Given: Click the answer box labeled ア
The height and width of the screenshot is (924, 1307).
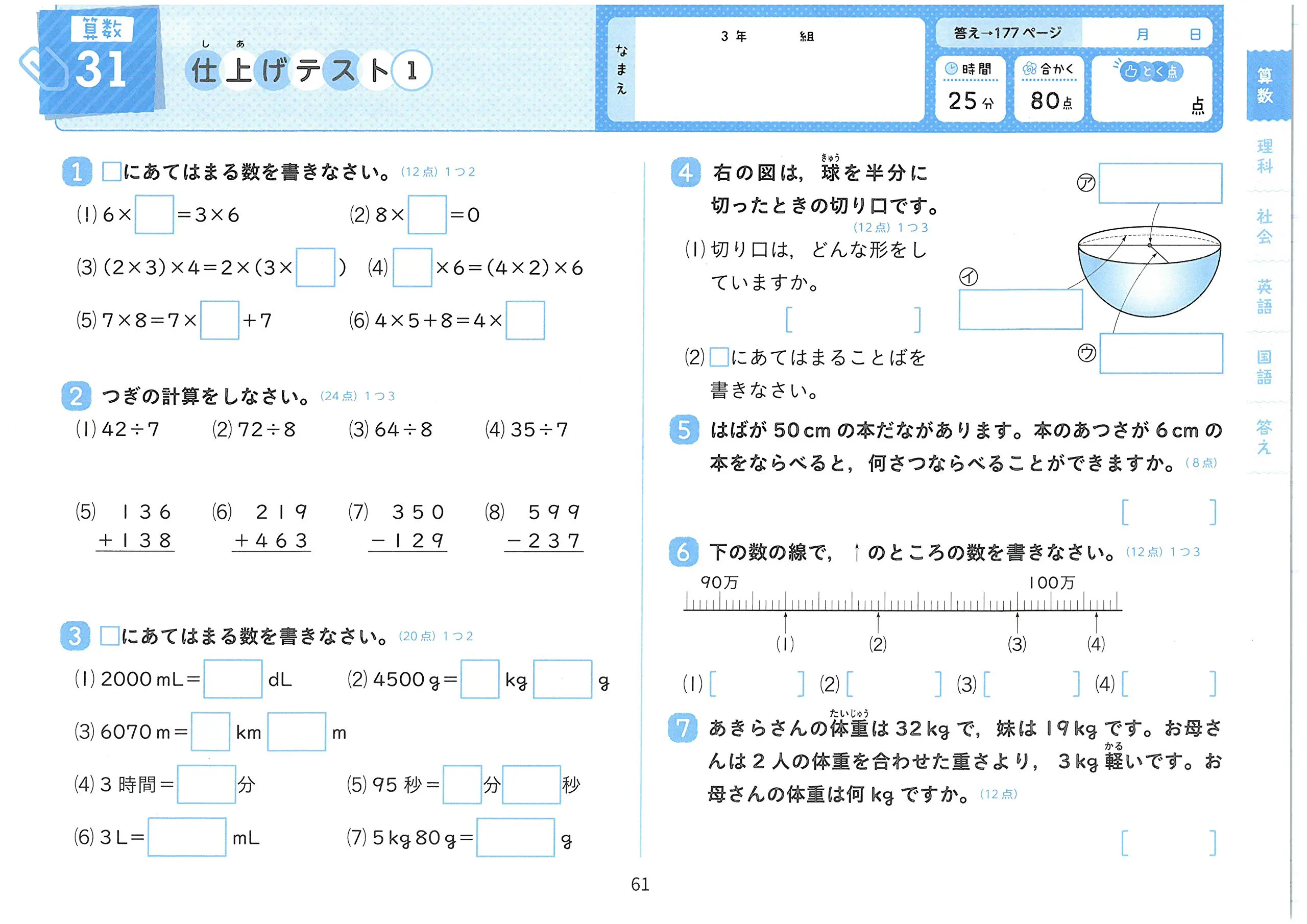Looking at the screenshot, I should click(1160, 183).
